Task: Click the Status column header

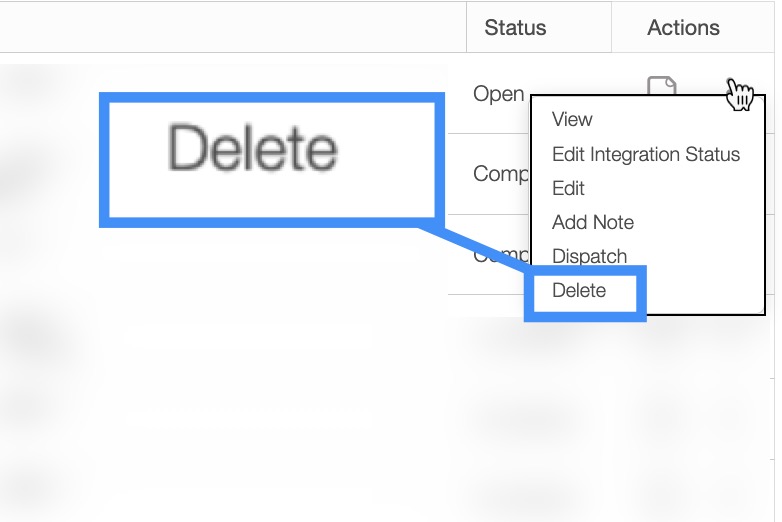Action: 514,27
